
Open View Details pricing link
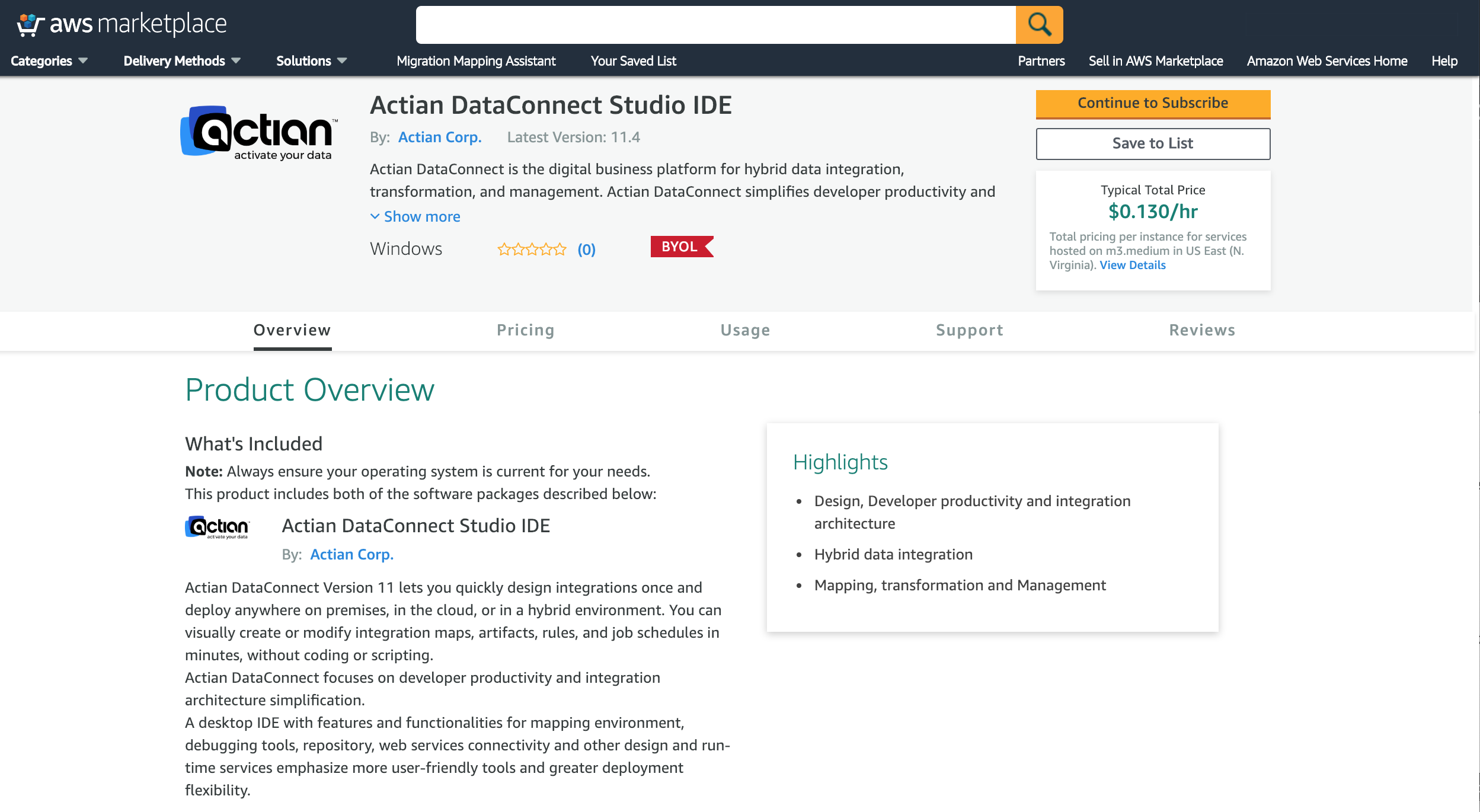1132,265
